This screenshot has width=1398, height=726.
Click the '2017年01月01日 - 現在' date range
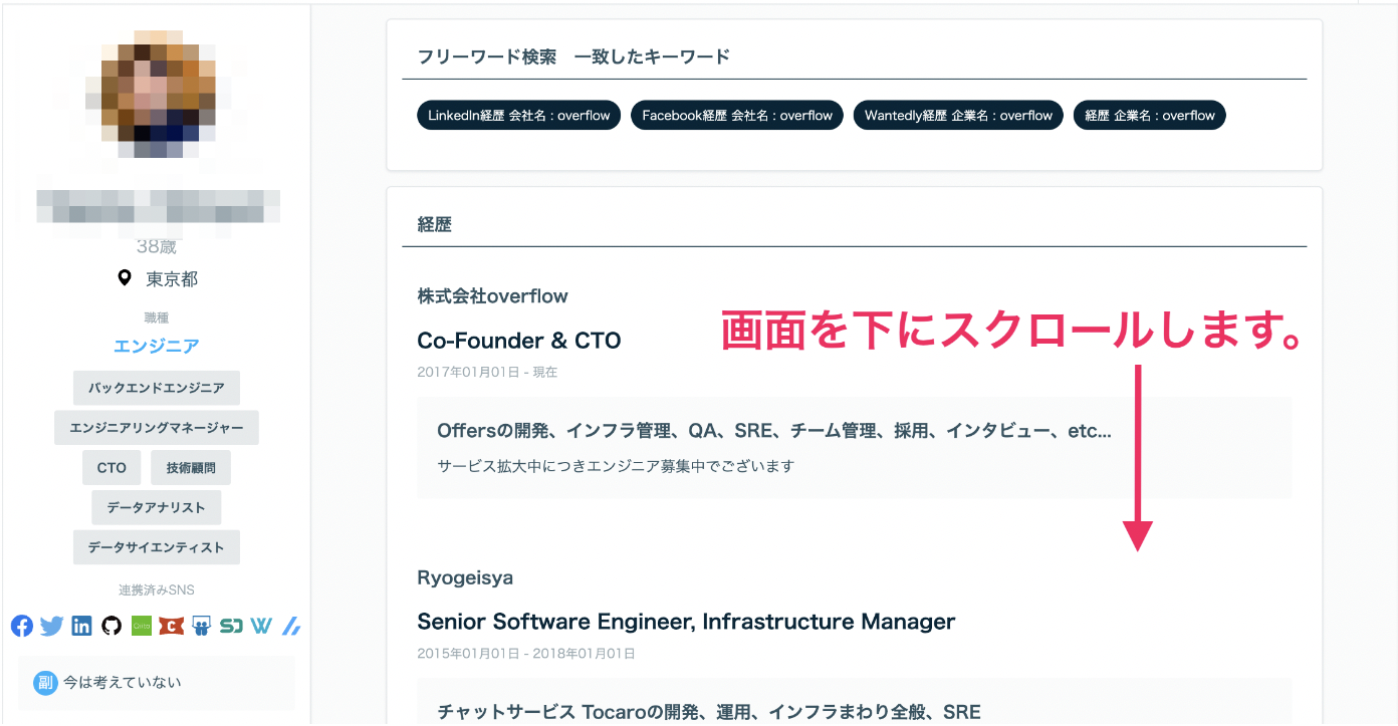click(487, 372)
